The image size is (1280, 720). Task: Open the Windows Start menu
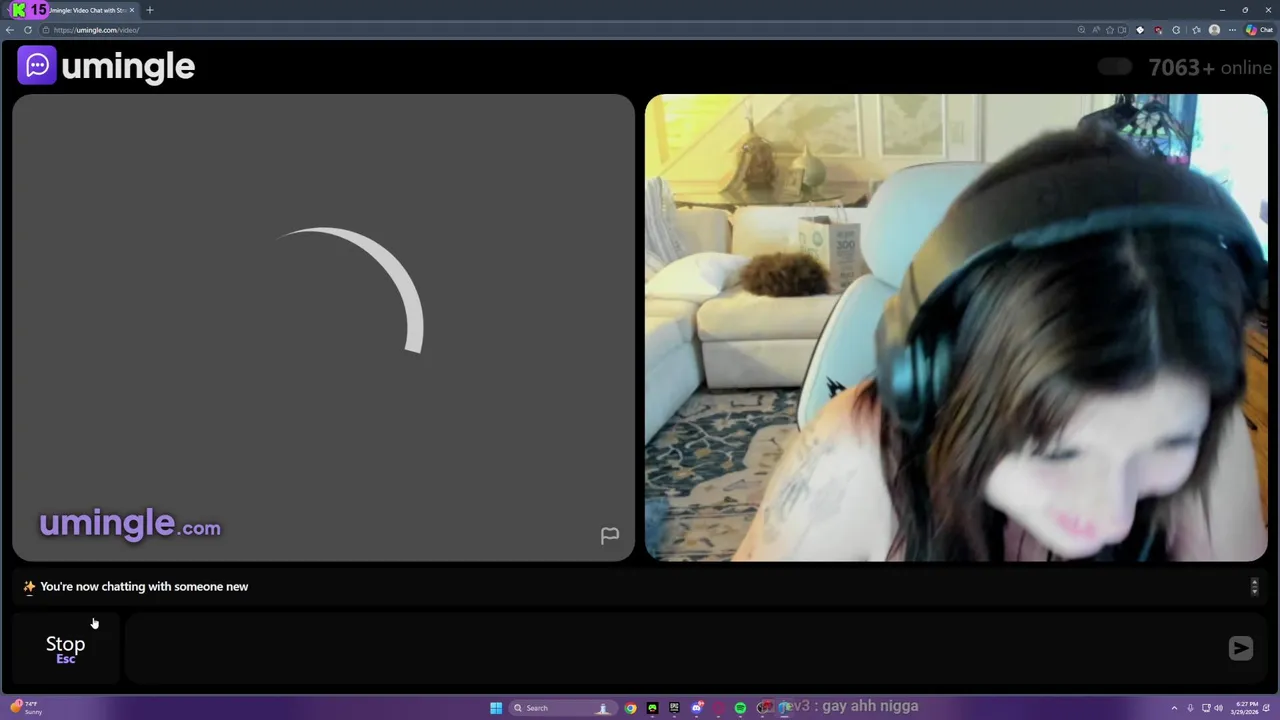496,708
